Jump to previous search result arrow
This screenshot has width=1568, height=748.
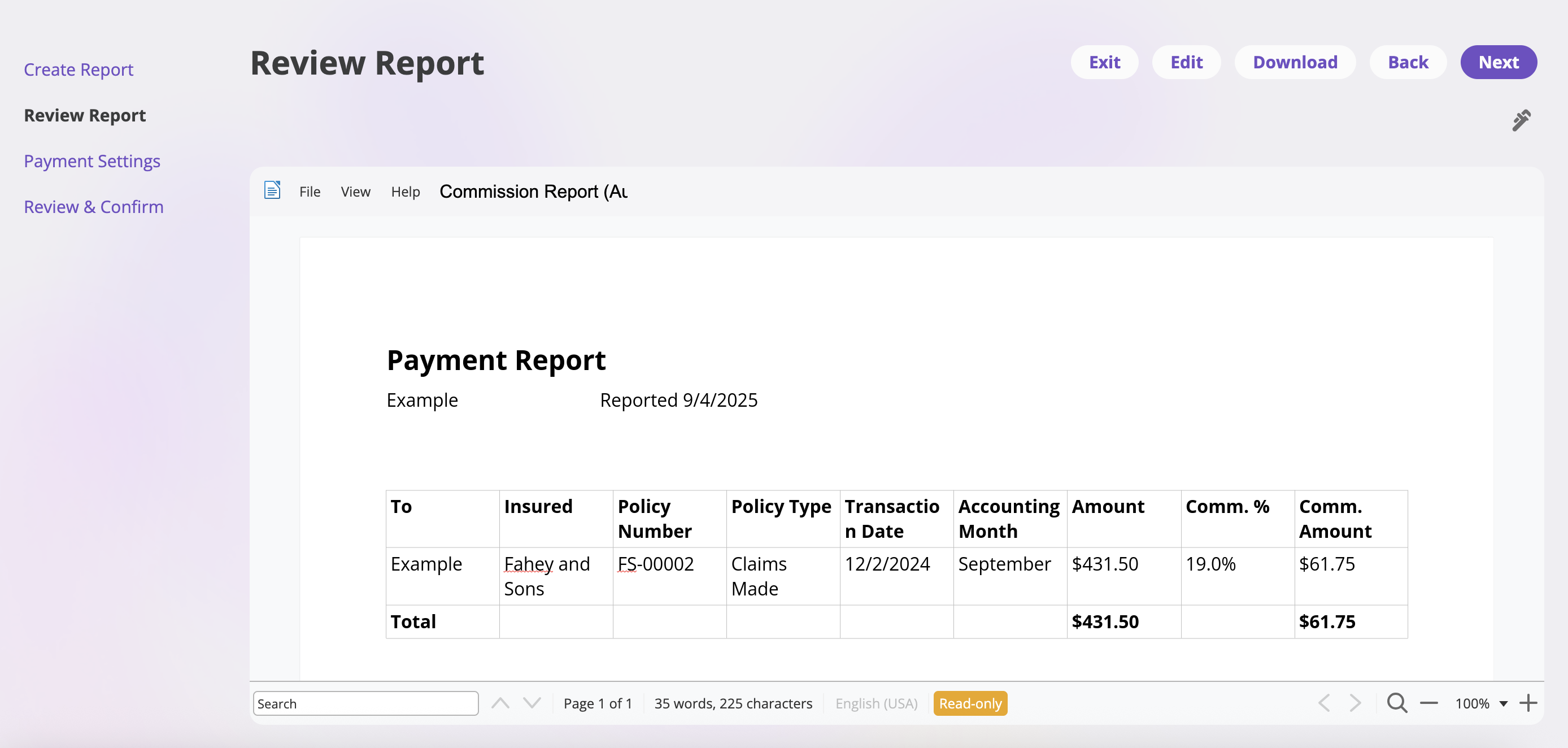point(500,703)
